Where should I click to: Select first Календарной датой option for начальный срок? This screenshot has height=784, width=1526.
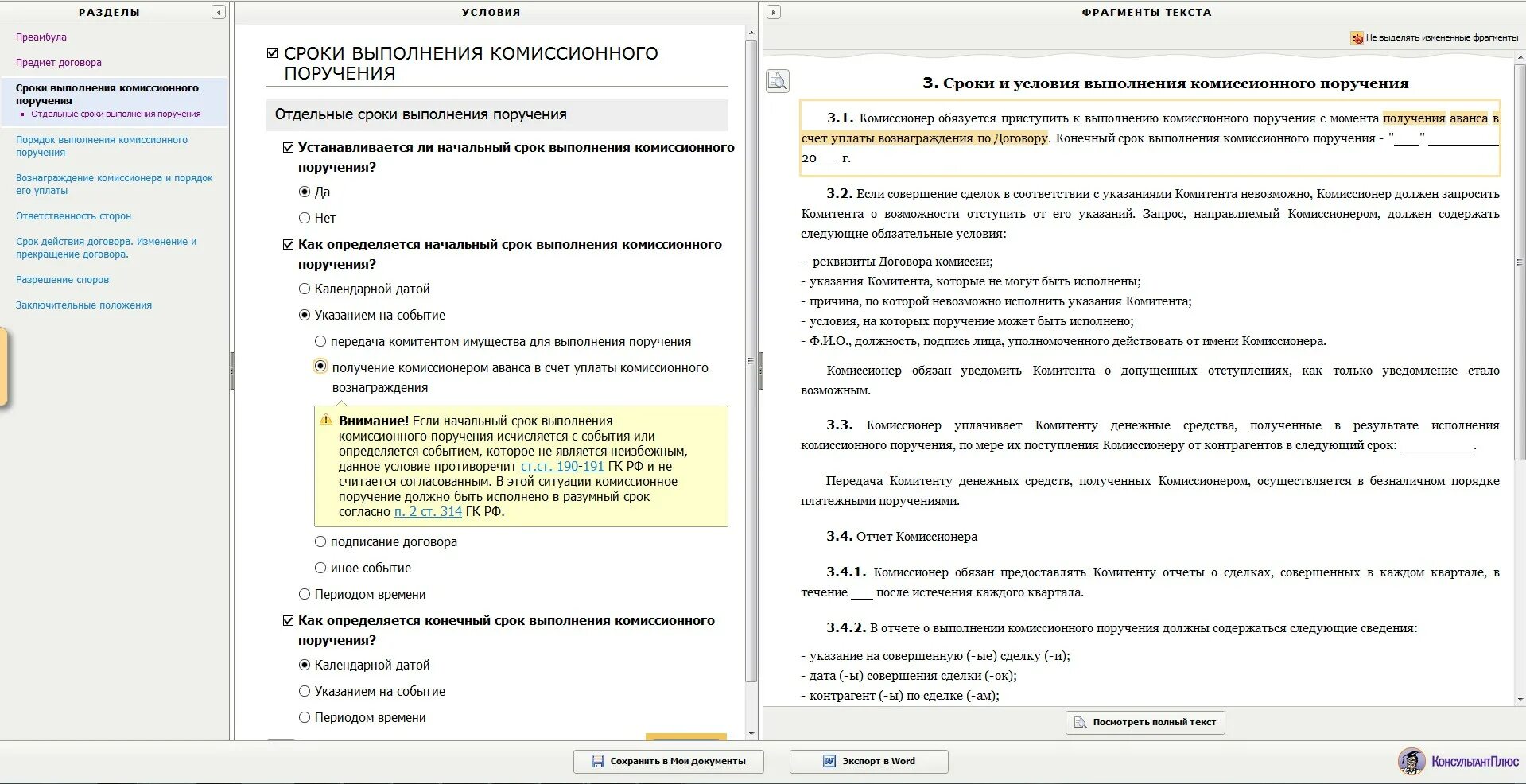304,289
